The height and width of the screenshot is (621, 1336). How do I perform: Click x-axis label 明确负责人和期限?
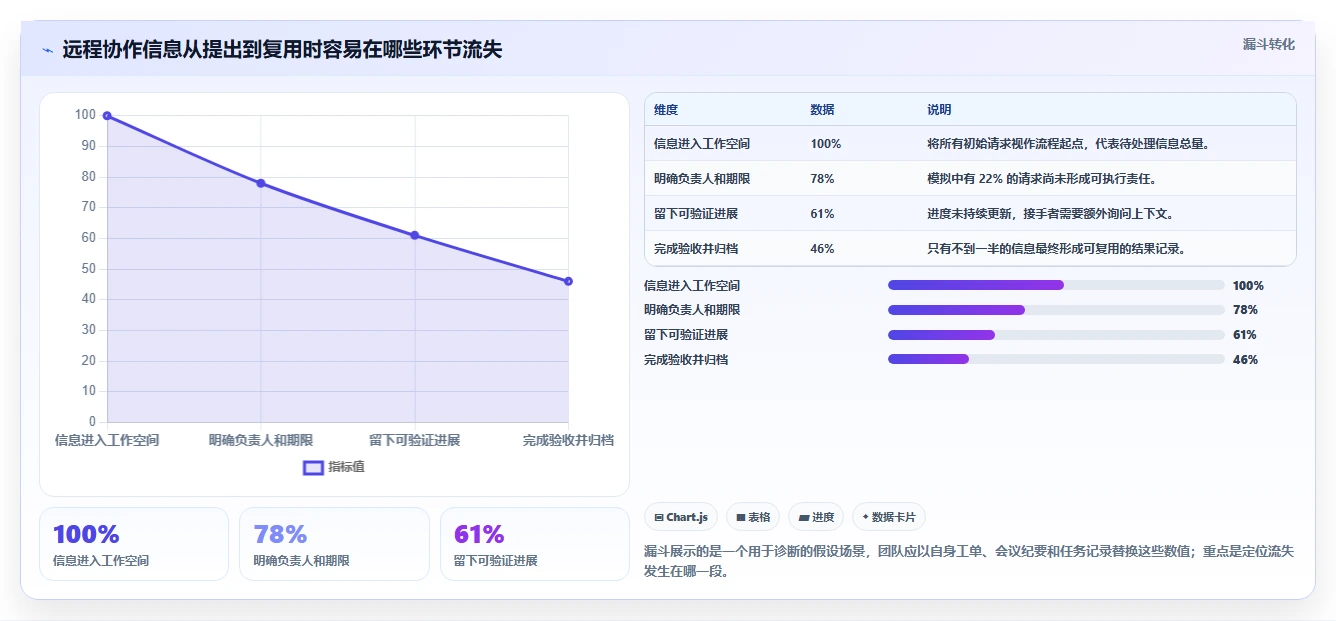pyautogui.click(x=261, y=440)
